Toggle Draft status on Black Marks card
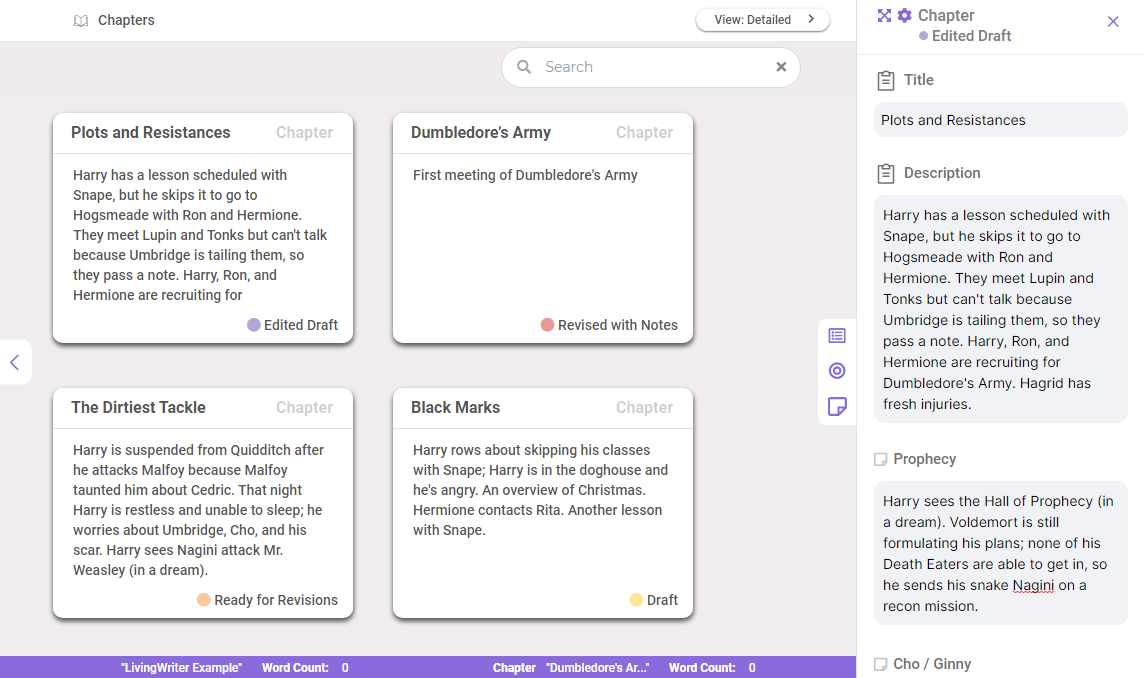This screenshot has width=1144, height=678. coord(654,600)
